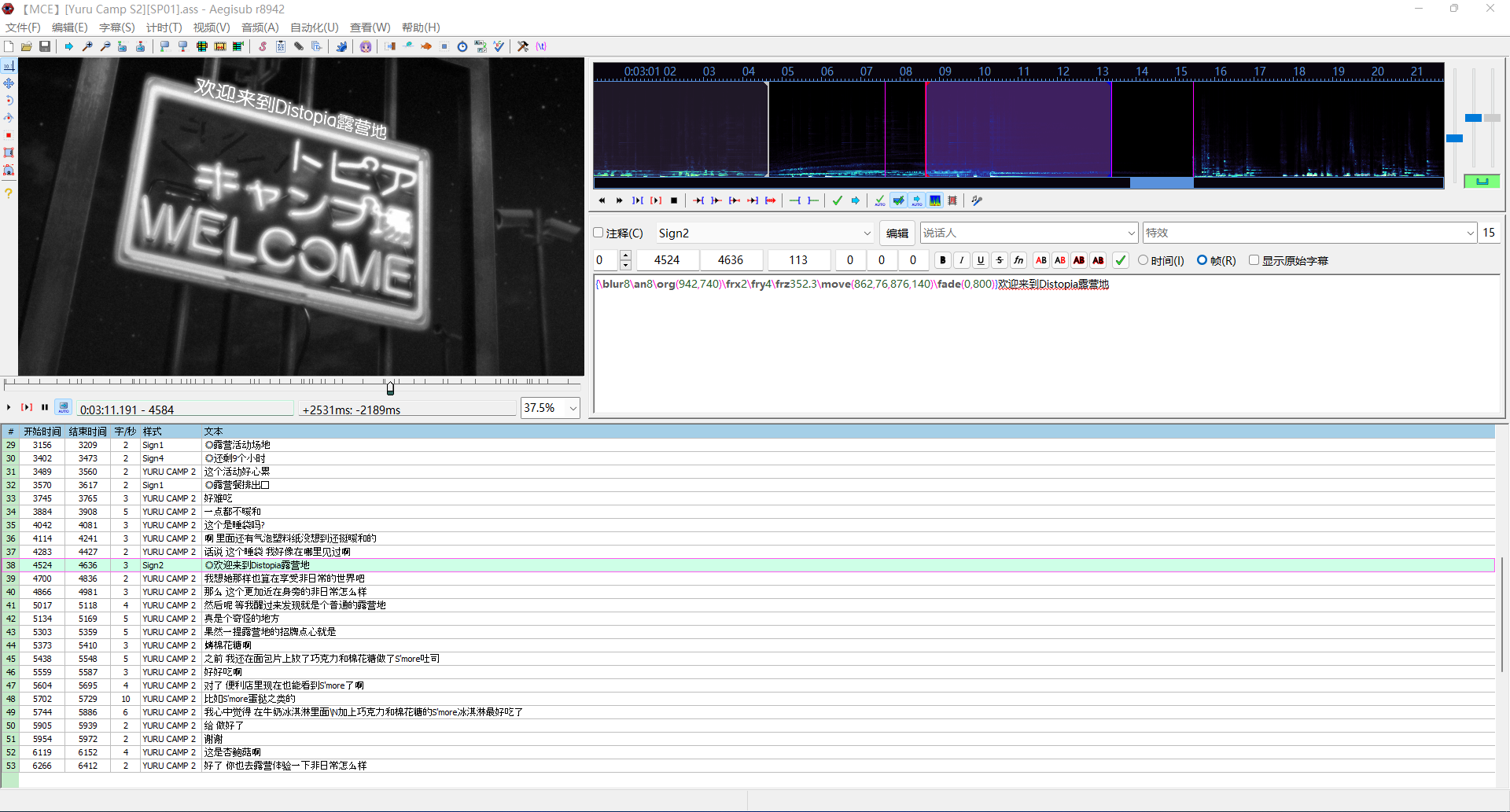This screenshot has height=812, width=1510.
Task: Apply italic with I button
Action: click(x=961, y=260)
